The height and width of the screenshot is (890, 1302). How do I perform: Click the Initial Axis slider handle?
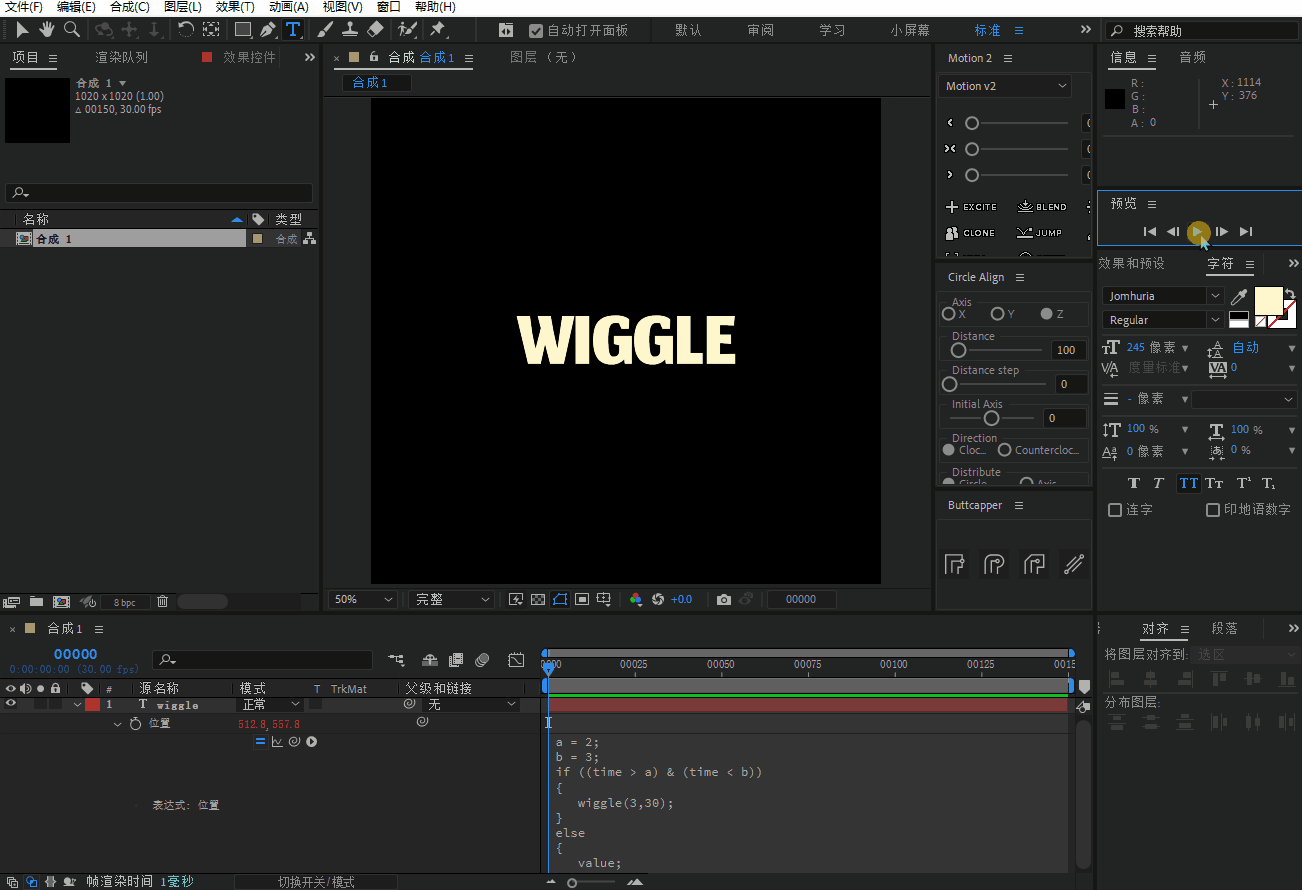click(x=991, y=418)
